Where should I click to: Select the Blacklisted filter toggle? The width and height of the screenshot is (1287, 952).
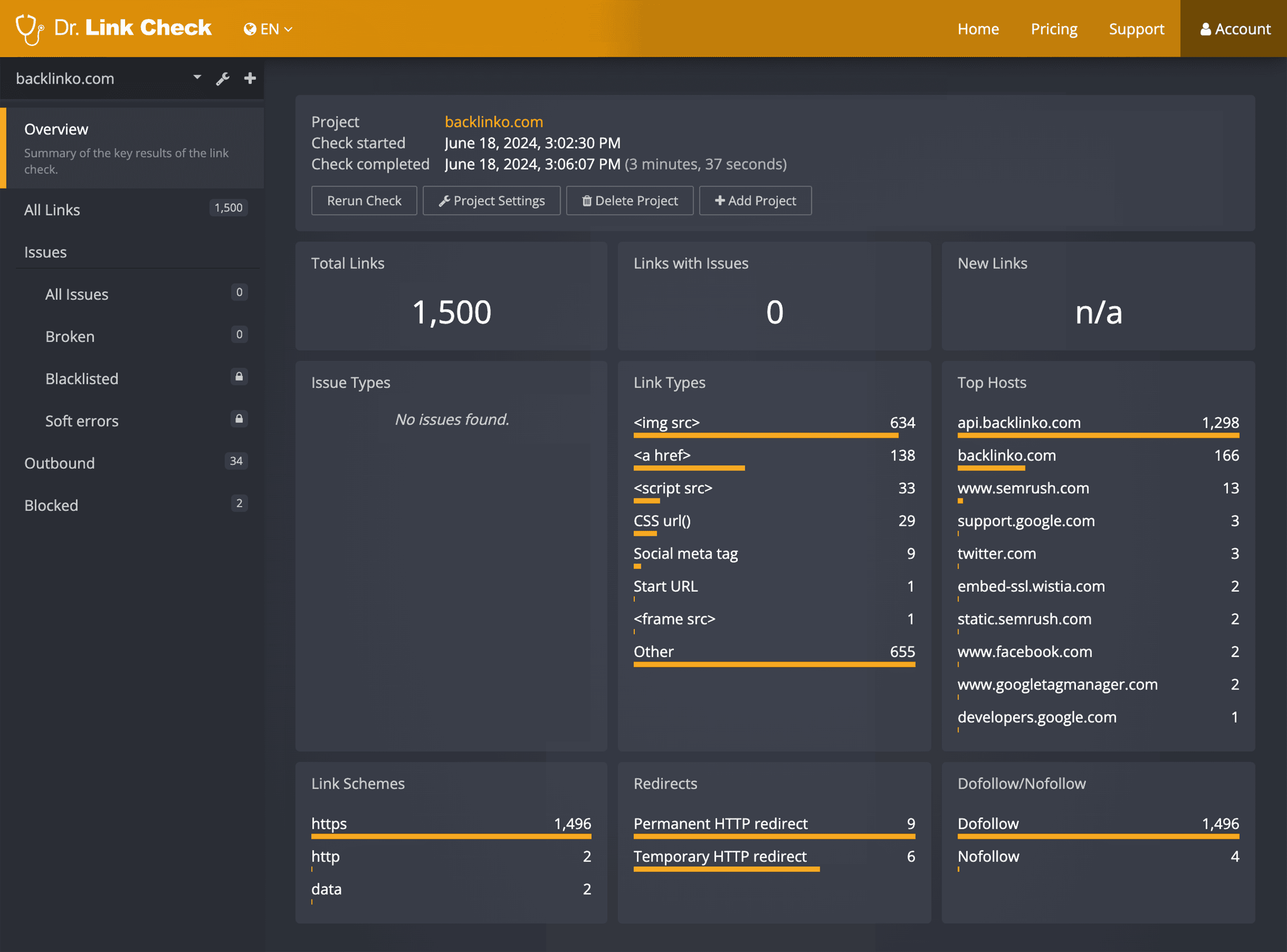tap(80, 377)
